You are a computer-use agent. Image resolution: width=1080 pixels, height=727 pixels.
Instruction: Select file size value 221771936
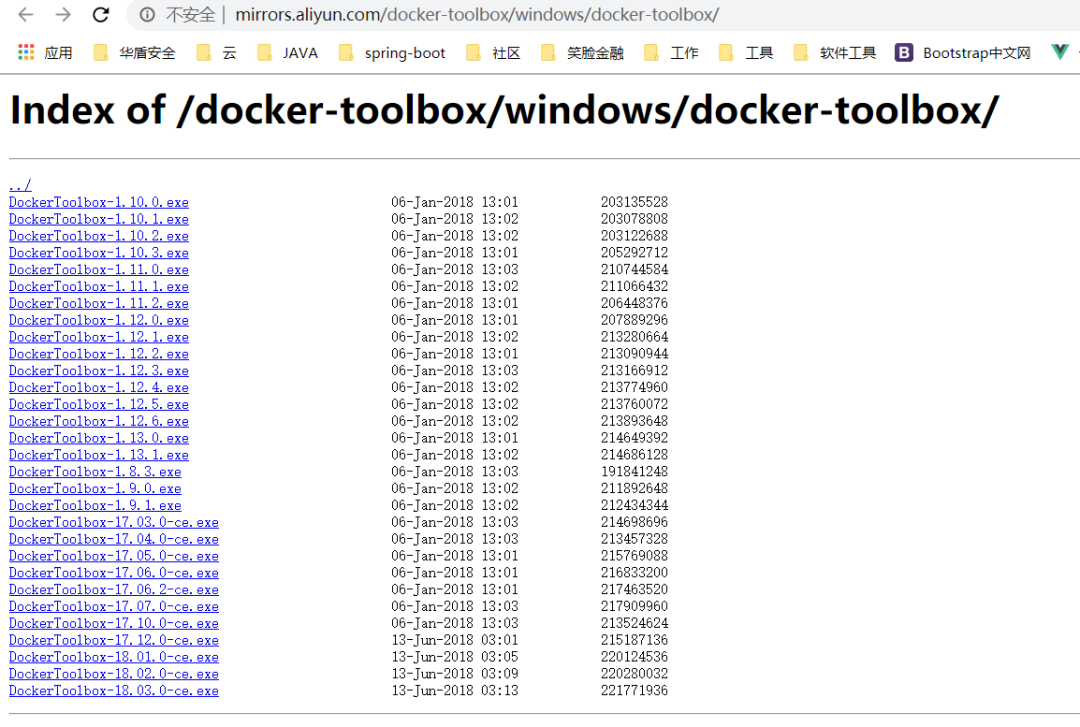(x=634, y=690)
